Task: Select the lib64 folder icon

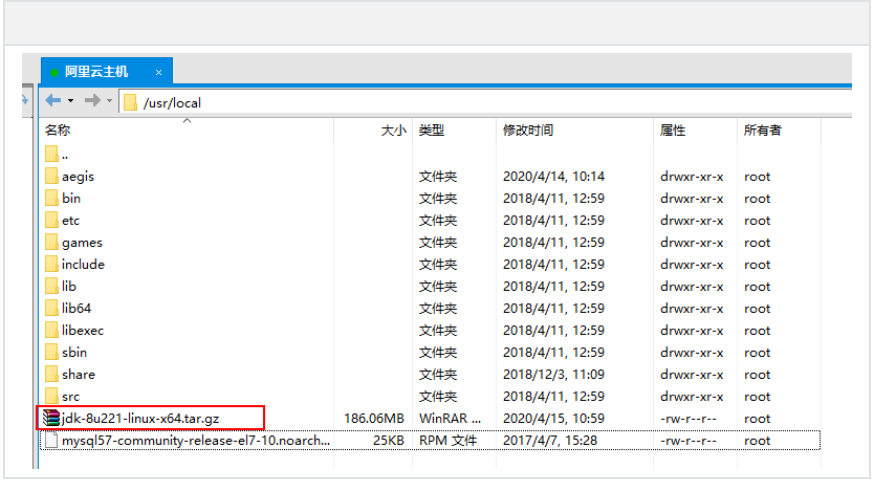Action: click(x=52, y=308)
